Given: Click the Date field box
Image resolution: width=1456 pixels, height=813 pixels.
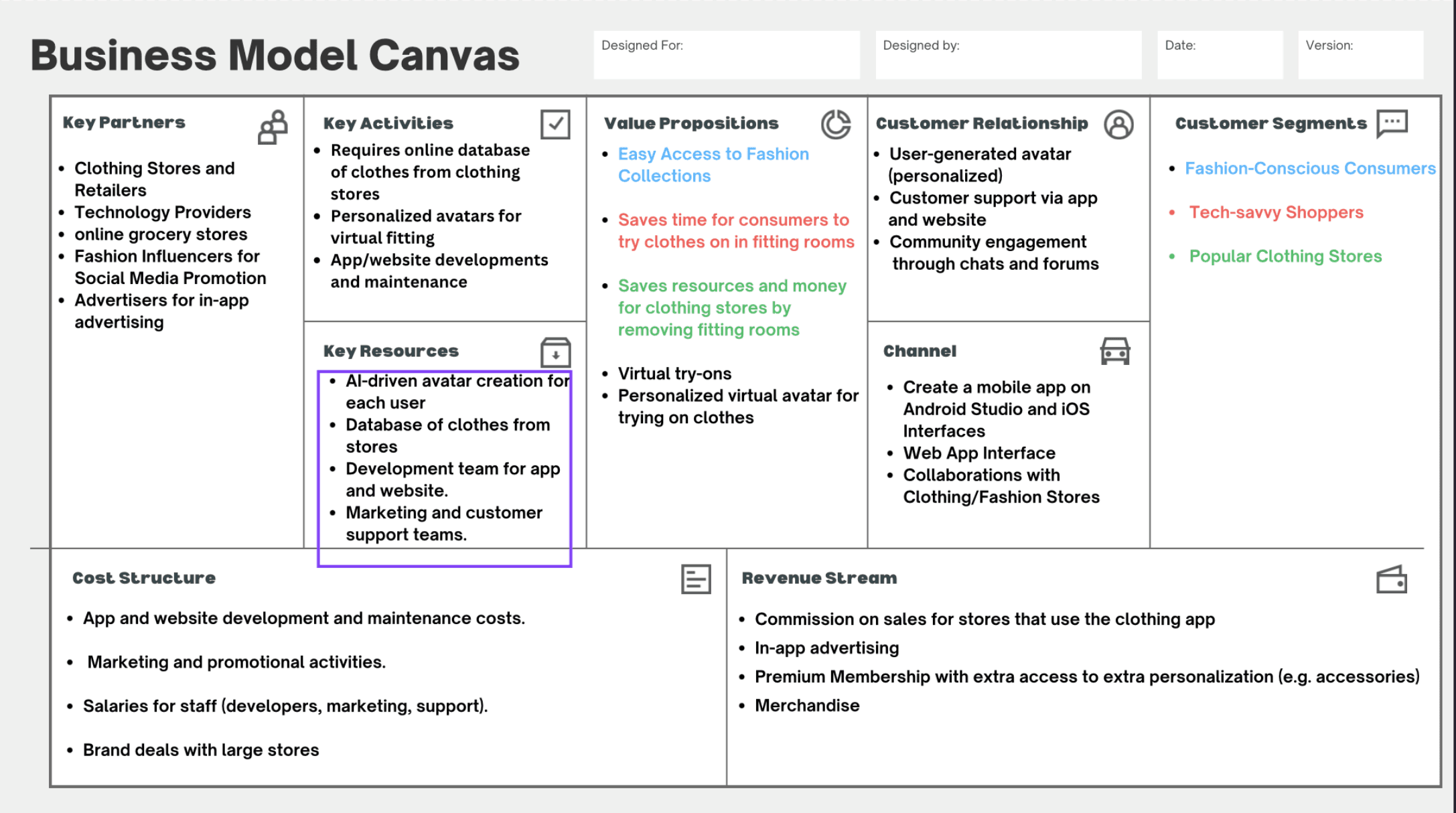Looking at the screenshot, I should (x=1220, y=55).
